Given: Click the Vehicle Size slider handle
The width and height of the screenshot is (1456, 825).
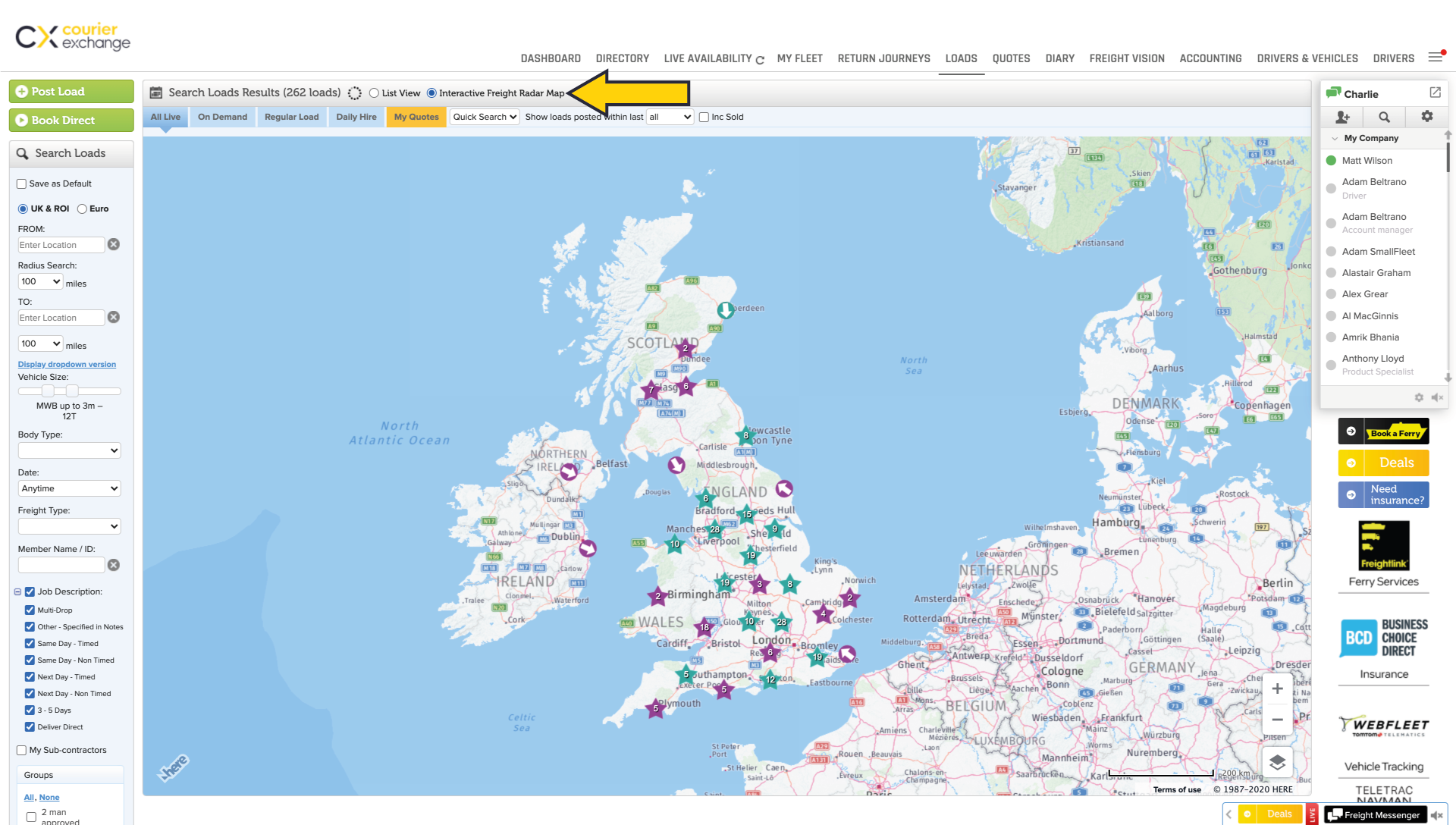Looking at the screenshot, I should pos(48,391).
